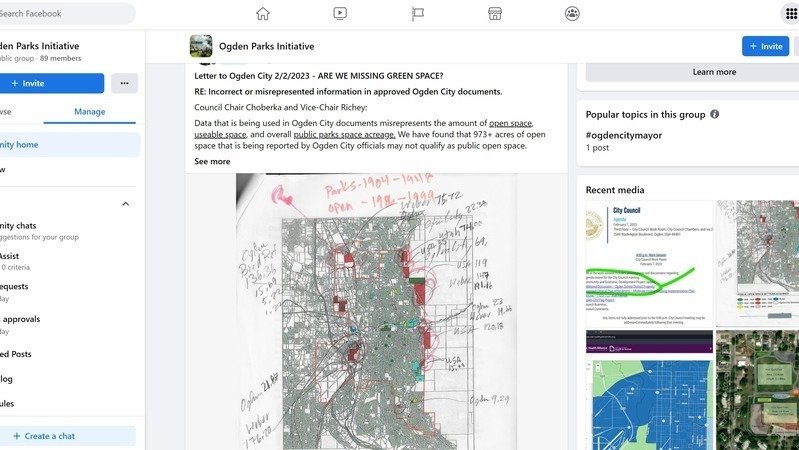799x450 pixels.
Task: Open aerial satellite photo media thumbnail
Action: [x=757, y=390]
